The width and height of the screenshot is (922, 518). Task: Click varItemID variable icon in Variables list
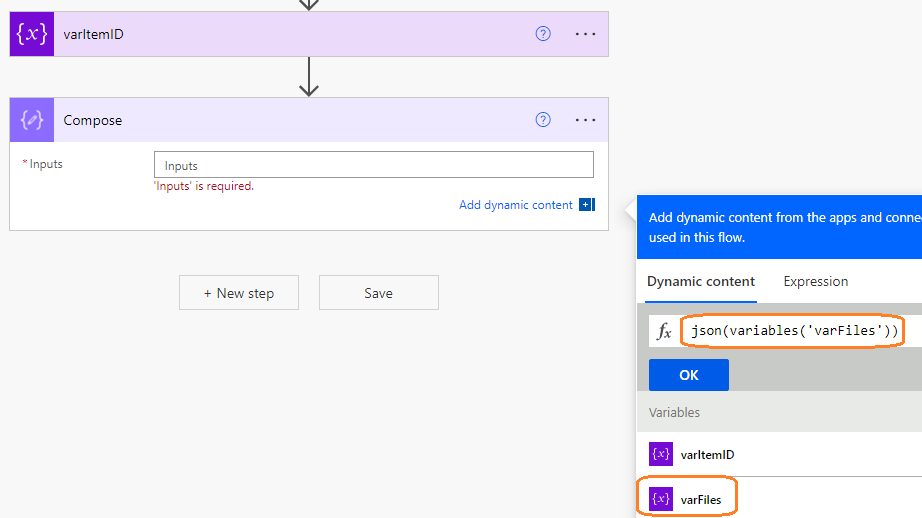pos(661,454)
